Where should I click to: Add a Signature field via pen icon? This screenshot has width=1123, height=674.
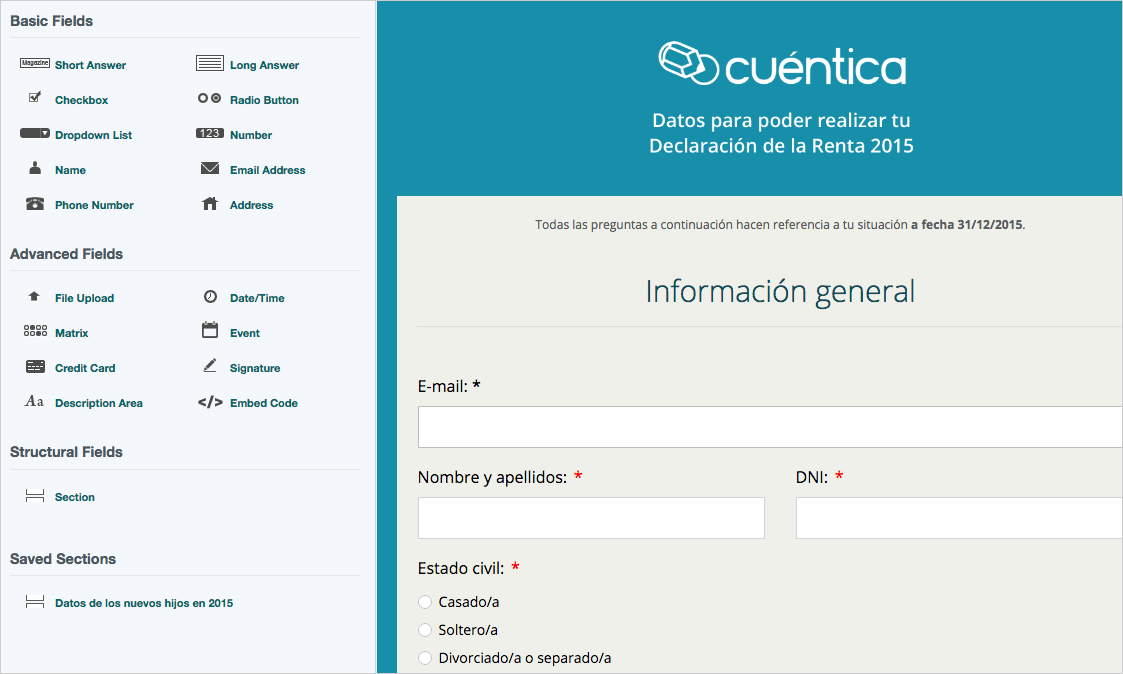(x=210, y=367)
